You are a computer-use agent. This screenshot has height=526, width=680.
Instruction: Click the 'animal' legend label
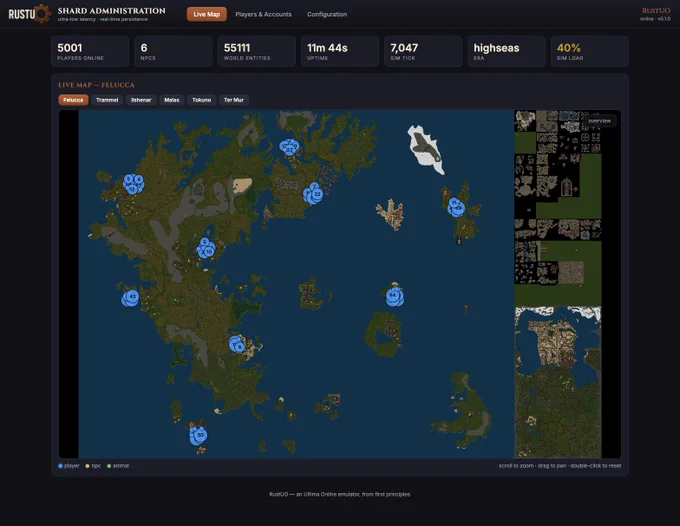pyautogui.click(x=121, y=466)
